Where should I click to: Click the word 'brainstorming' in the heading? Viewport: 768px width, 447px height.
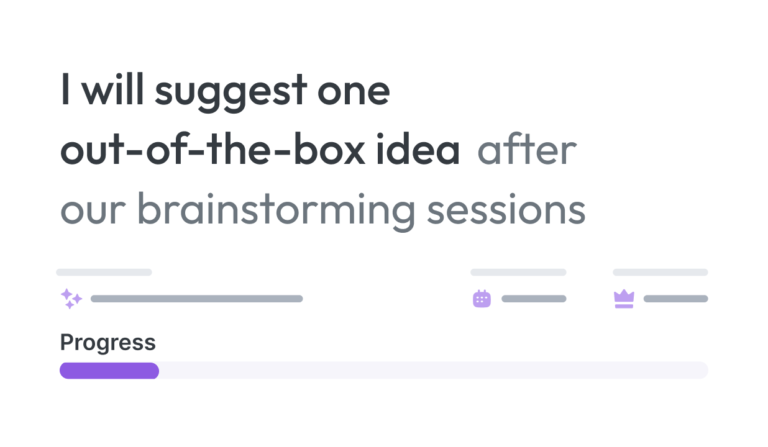point(276,210)
